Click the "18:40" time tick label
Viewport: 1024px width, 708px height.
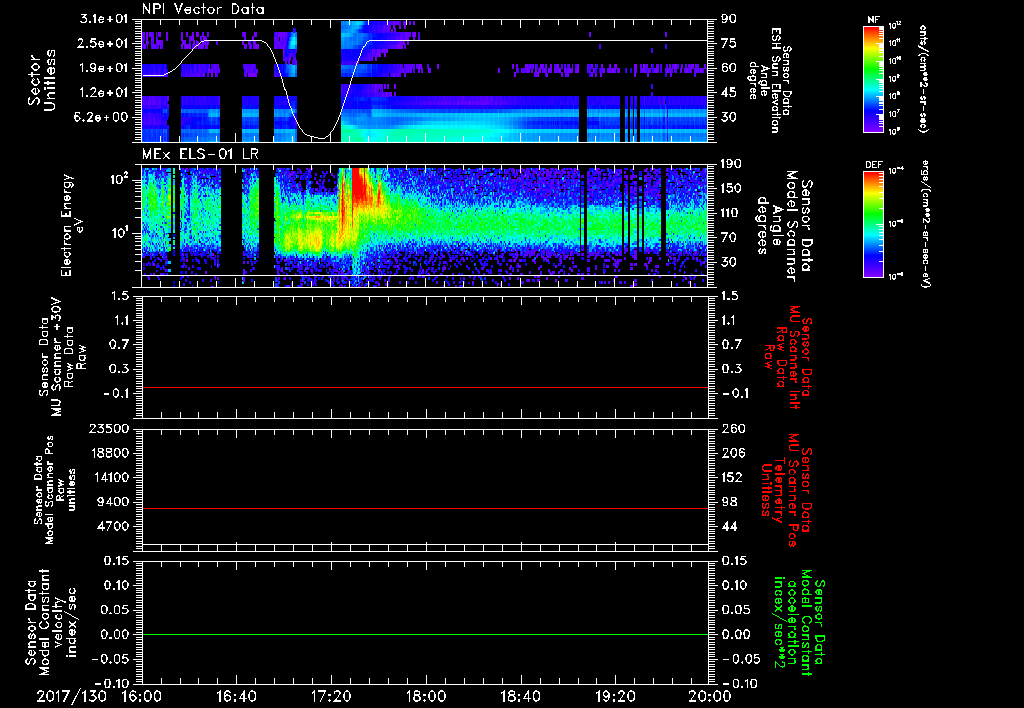[x=520, y=696]
